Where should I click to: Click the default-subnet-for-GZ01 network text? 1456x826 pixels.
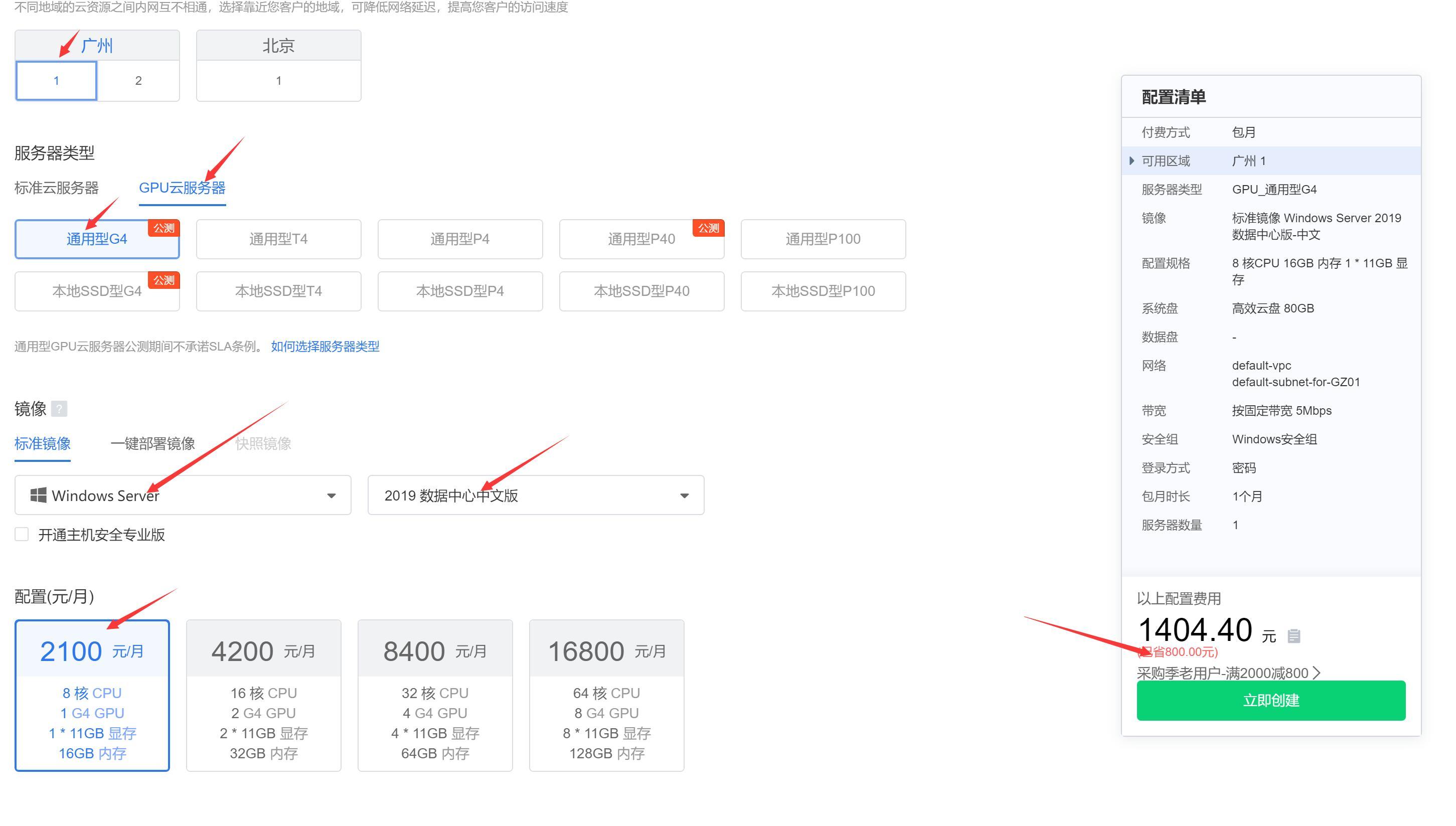[x=1296, y=382]
